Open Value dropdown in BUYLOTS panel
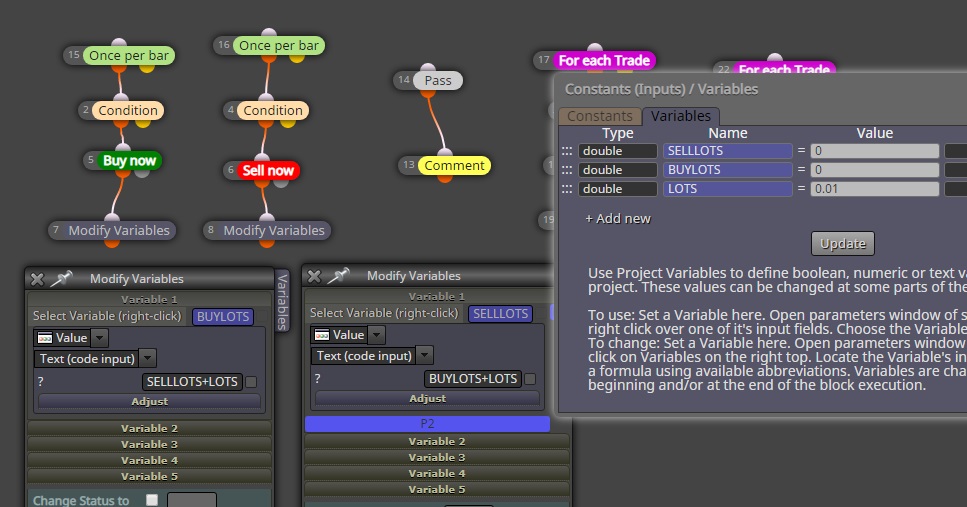Image resolution: width=967 pixels, height=507 pixels. [x=100, y=338]
